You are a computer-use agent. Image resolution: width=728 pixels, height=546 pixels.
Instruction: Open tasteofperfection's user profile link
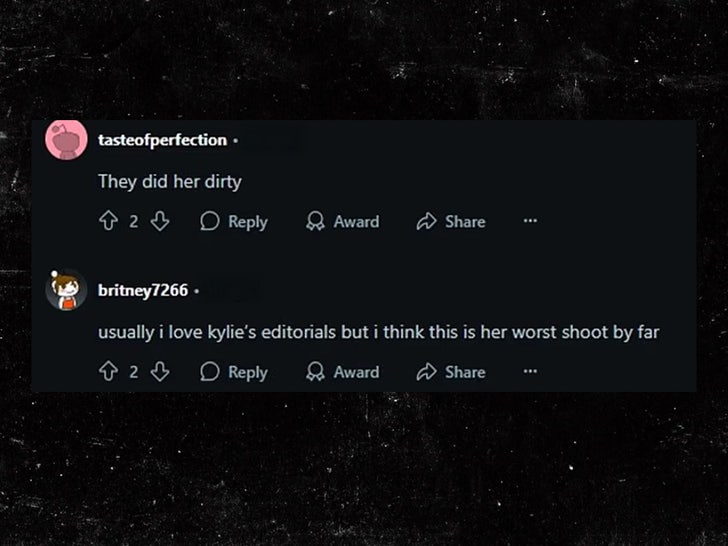tap(162, 141)
